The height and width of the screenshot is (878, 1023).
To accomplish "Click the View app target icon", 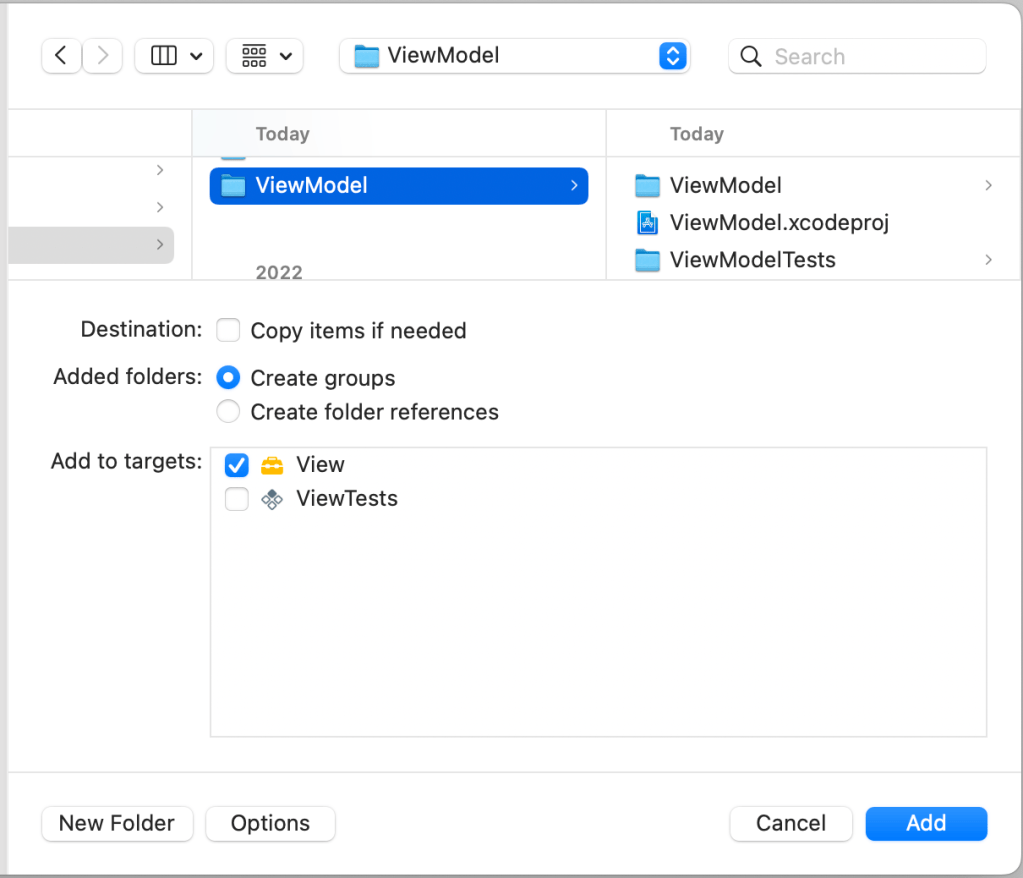I will point(271,465).
